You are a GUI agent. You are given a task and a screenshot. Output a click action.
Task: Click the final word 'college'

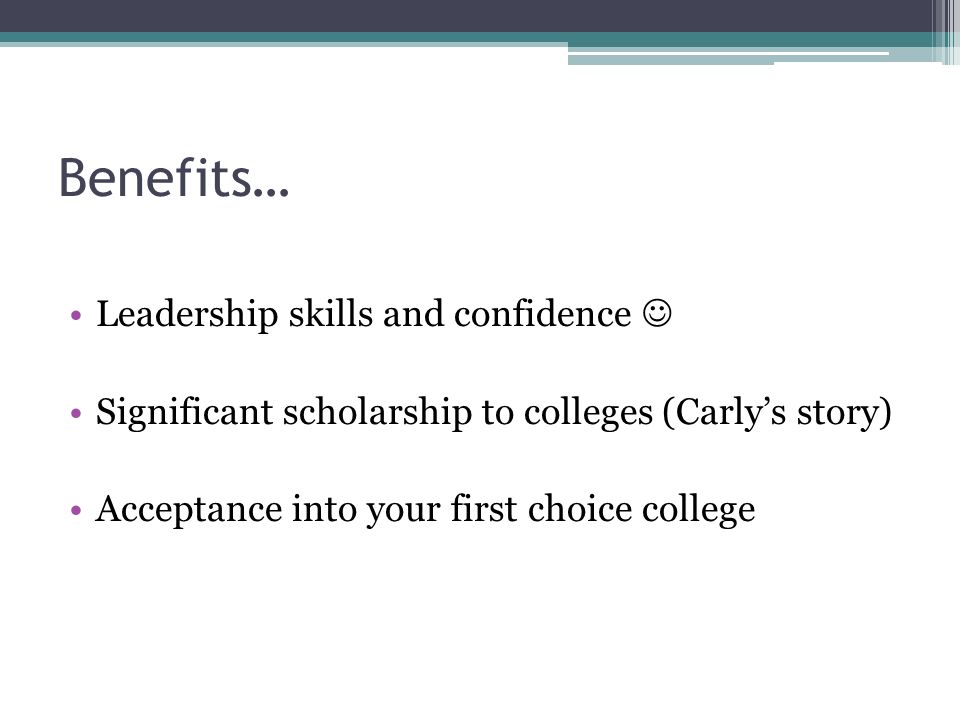(x=699, y=509)
